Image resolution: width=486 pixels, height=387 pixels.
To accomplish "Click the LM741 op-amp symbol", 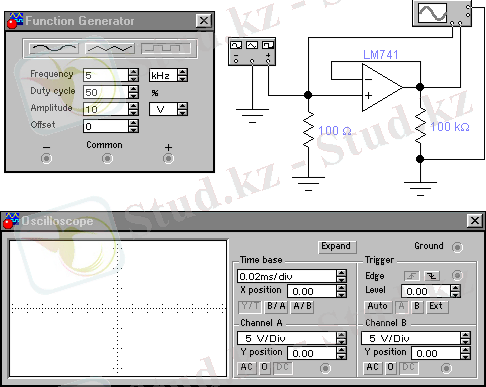I will pos(382,87).
